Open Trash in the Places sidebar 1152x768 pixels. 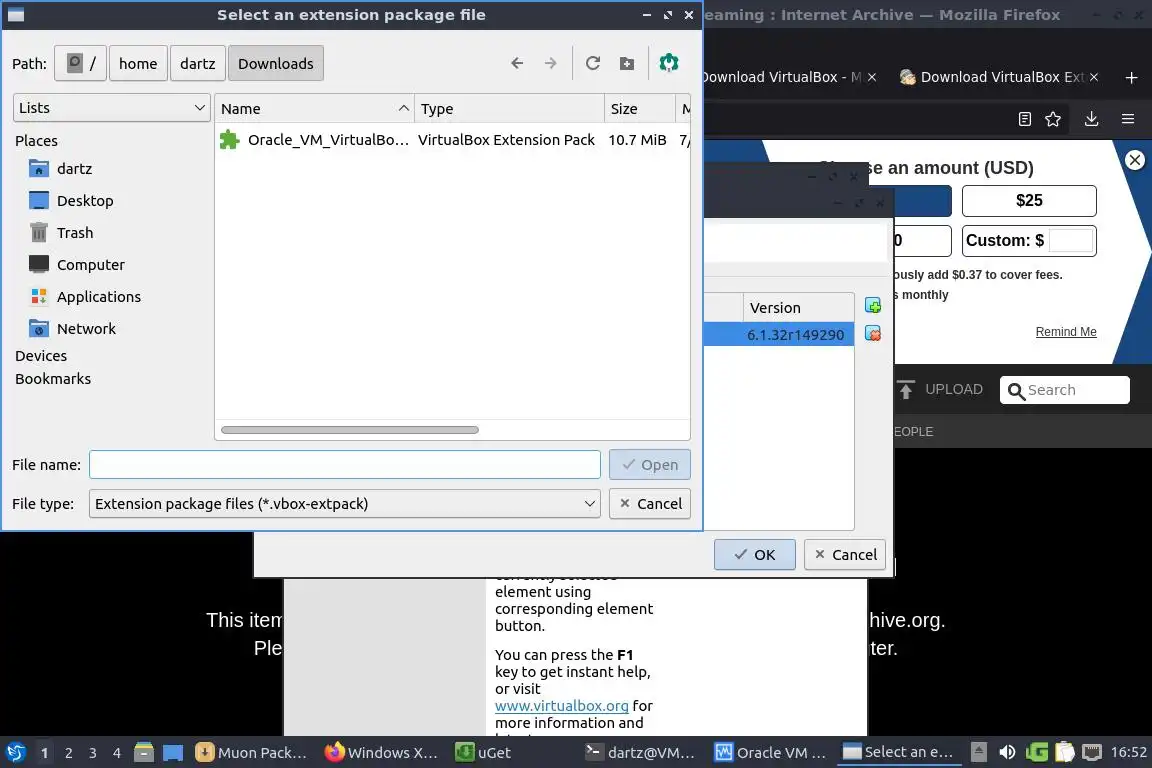tap(74, 233)
